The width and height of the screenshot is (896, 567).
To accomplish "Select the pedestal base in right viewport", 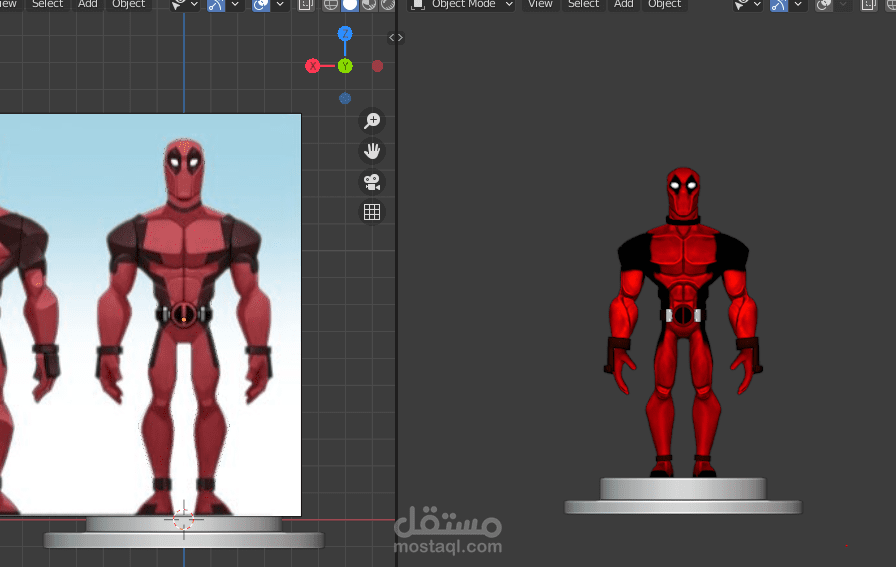I will coord(683,497).
